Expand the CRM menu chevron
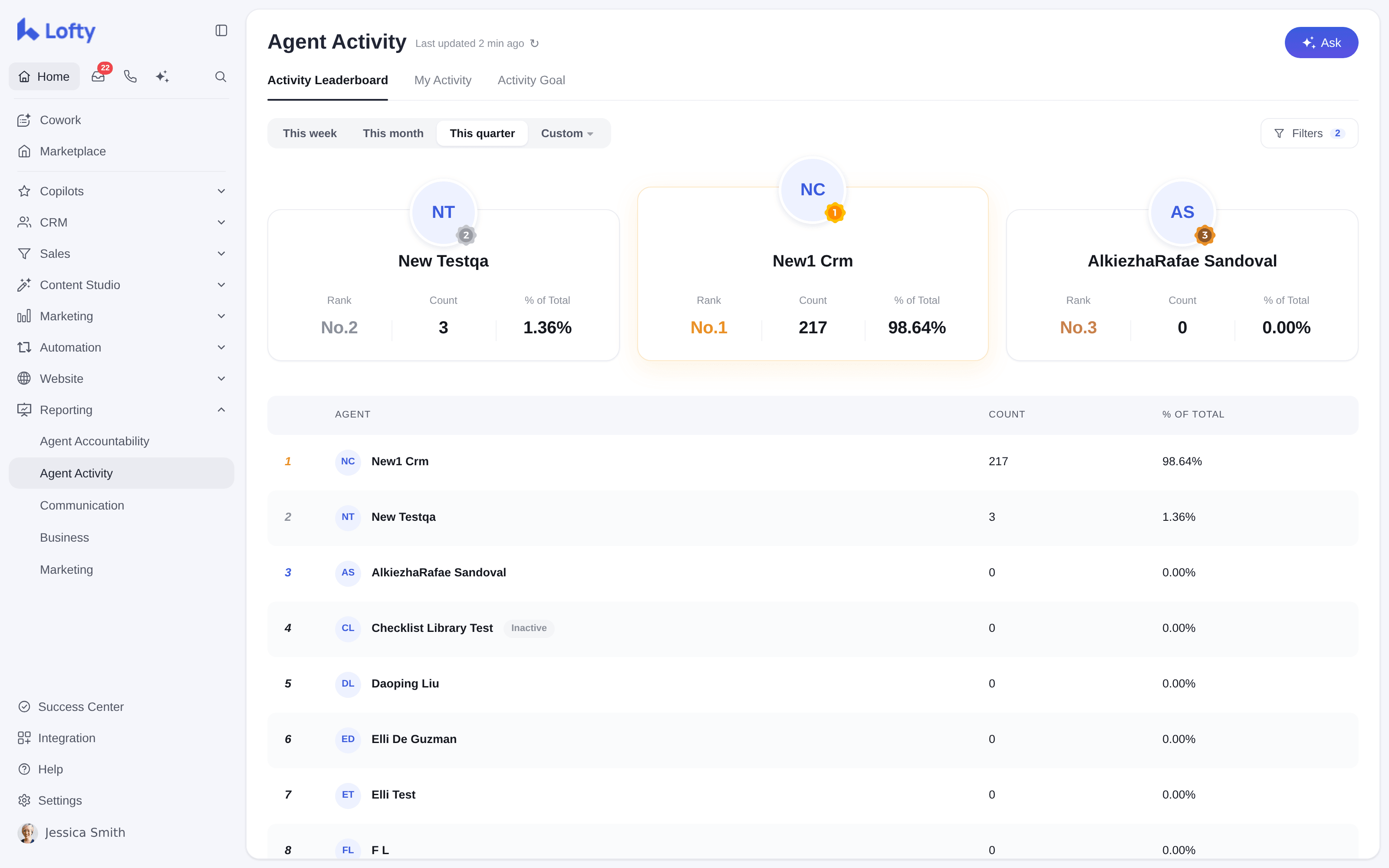Screen dimensions: 1389x868 tap(221, 222)
